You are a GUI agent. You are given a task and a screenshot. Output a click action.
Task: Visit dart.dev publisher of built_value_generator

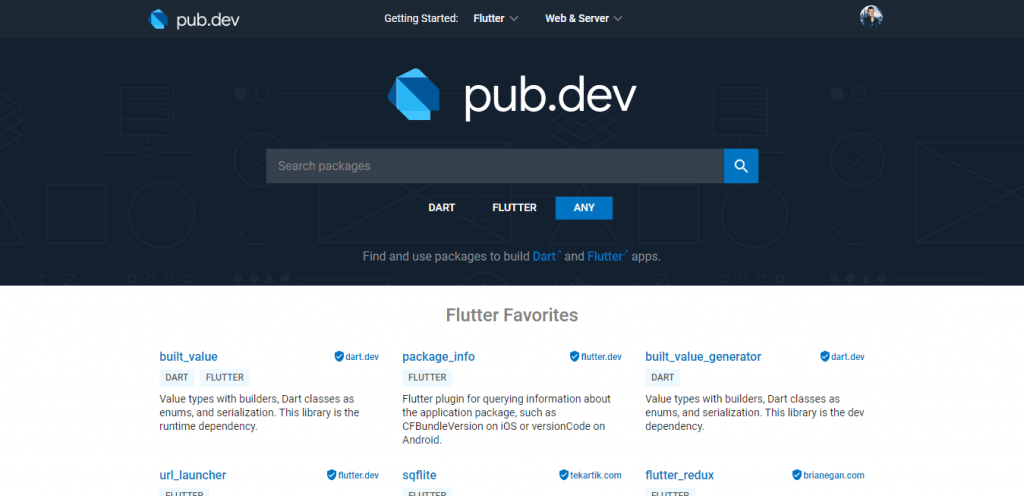pyautogui.click(x=848, y=357)
